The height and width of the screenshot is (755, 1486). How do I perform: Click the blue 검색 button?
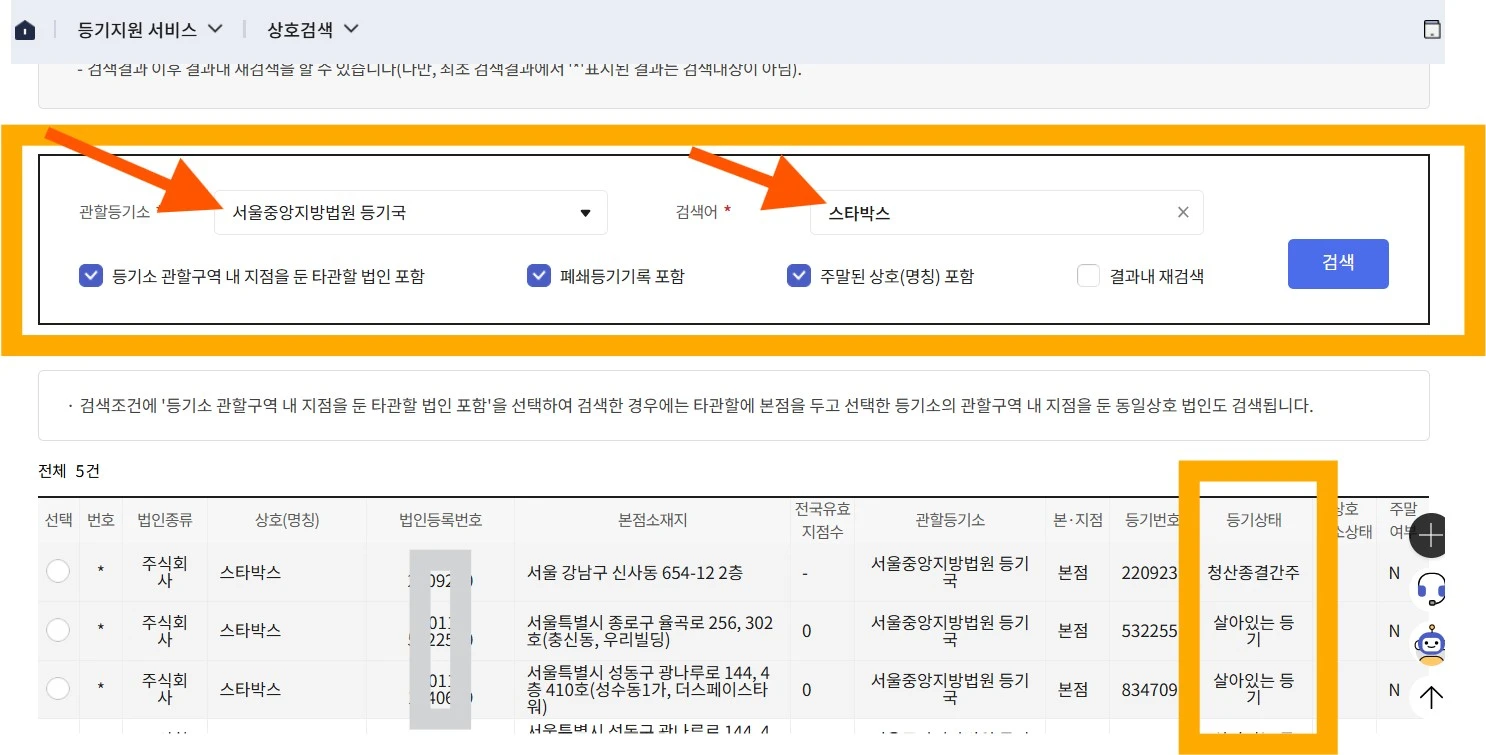pyautogui.click(x=1338, y=264)
